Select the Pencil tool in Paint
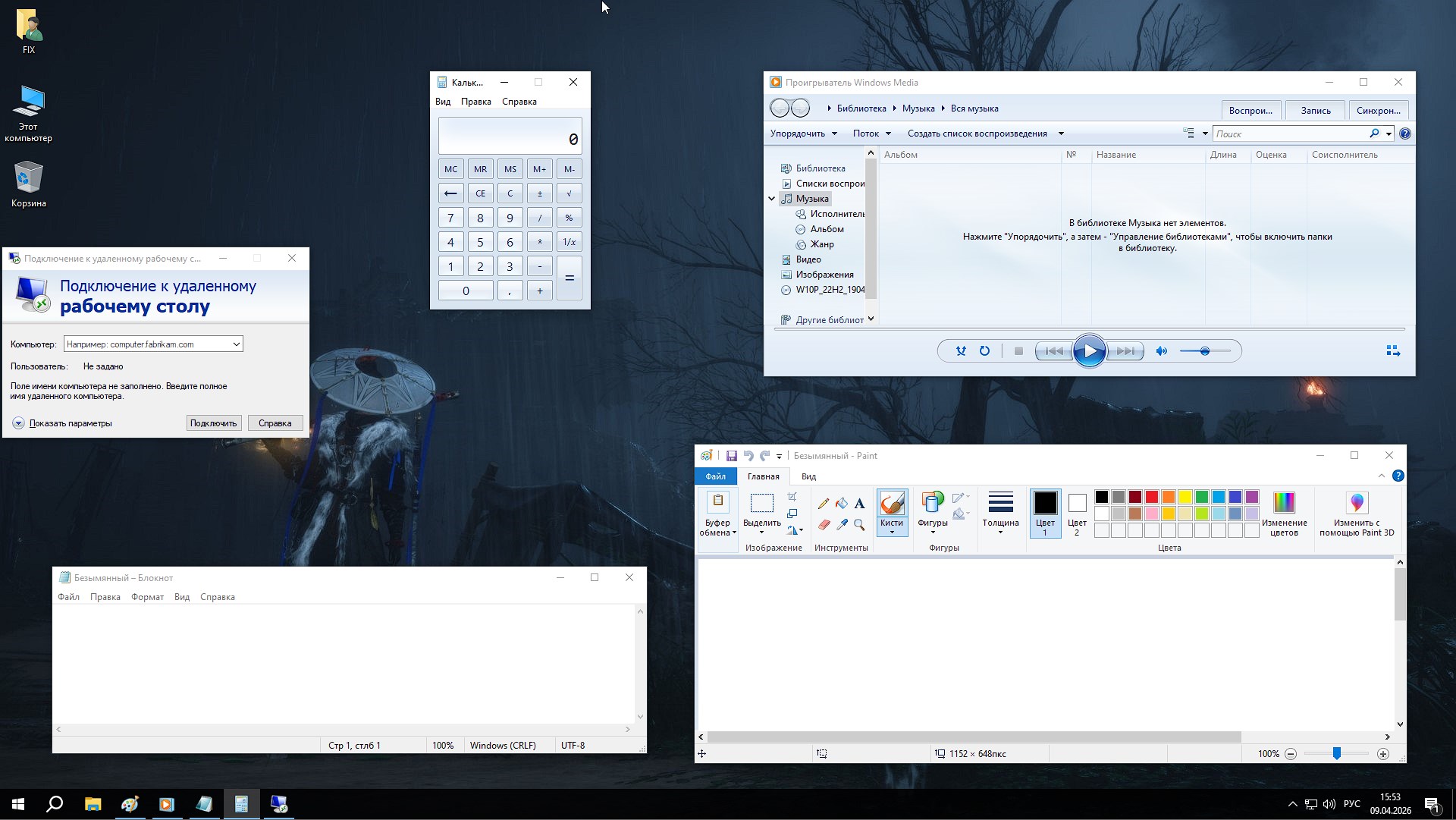1456x820 pixels. [x=824, y=504]
